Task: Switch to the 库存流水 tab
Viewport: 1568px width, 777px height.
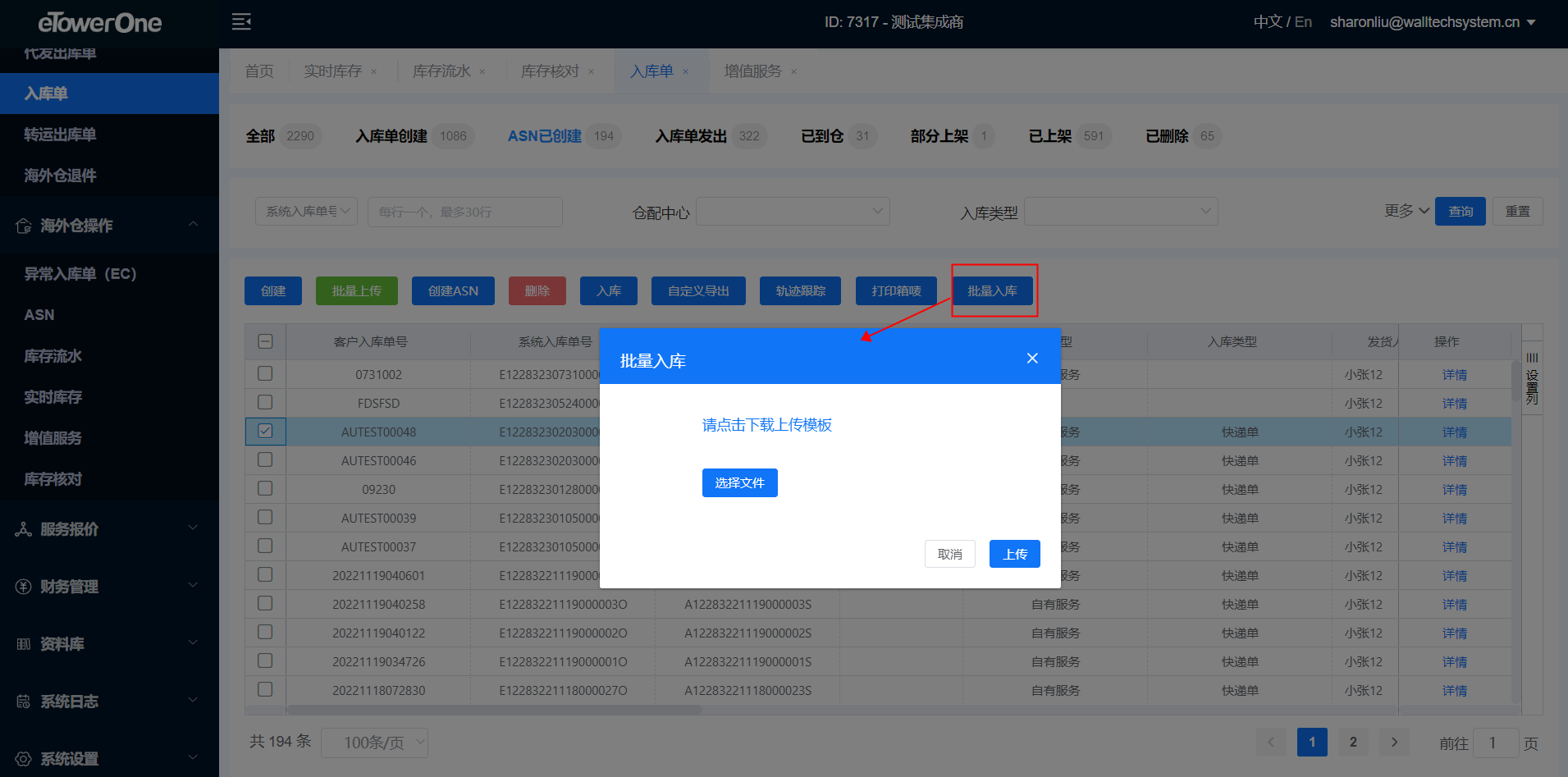Action: (441, 71)
